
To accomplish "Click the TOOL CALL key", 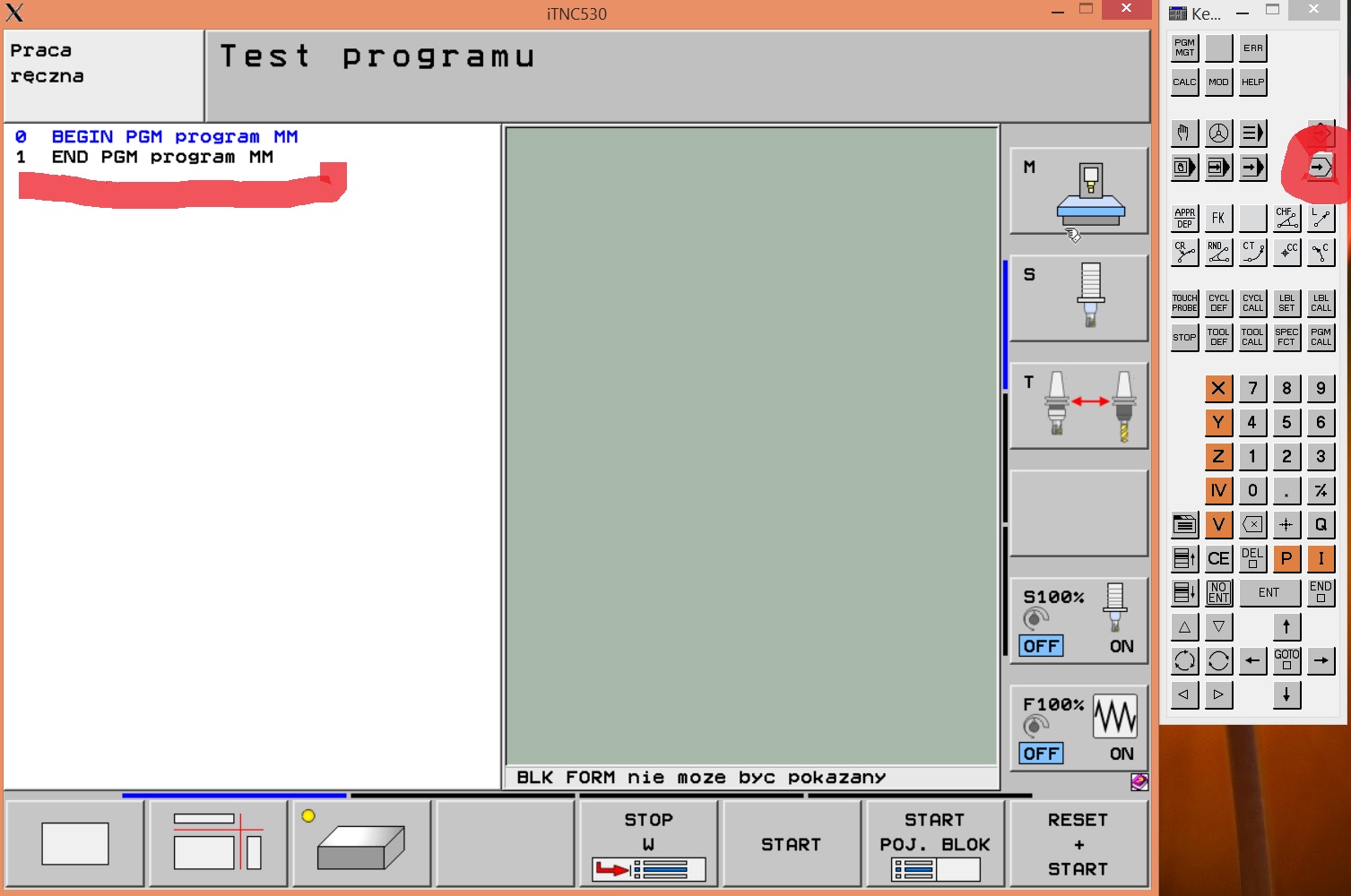I will (1252, 337).
